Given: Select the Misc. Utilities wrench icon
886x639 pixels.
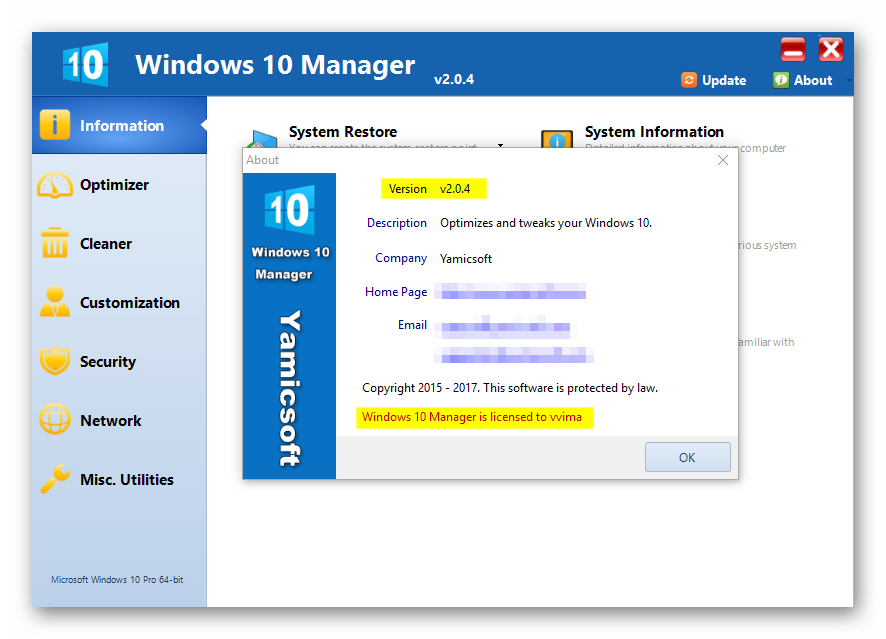Looking at the screenshot, I should tap(55, 479).
